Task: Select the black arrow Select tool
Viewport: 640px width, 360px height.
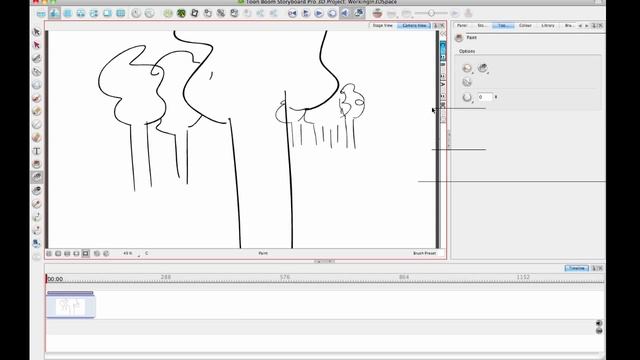Action: (x=36, y=32)
